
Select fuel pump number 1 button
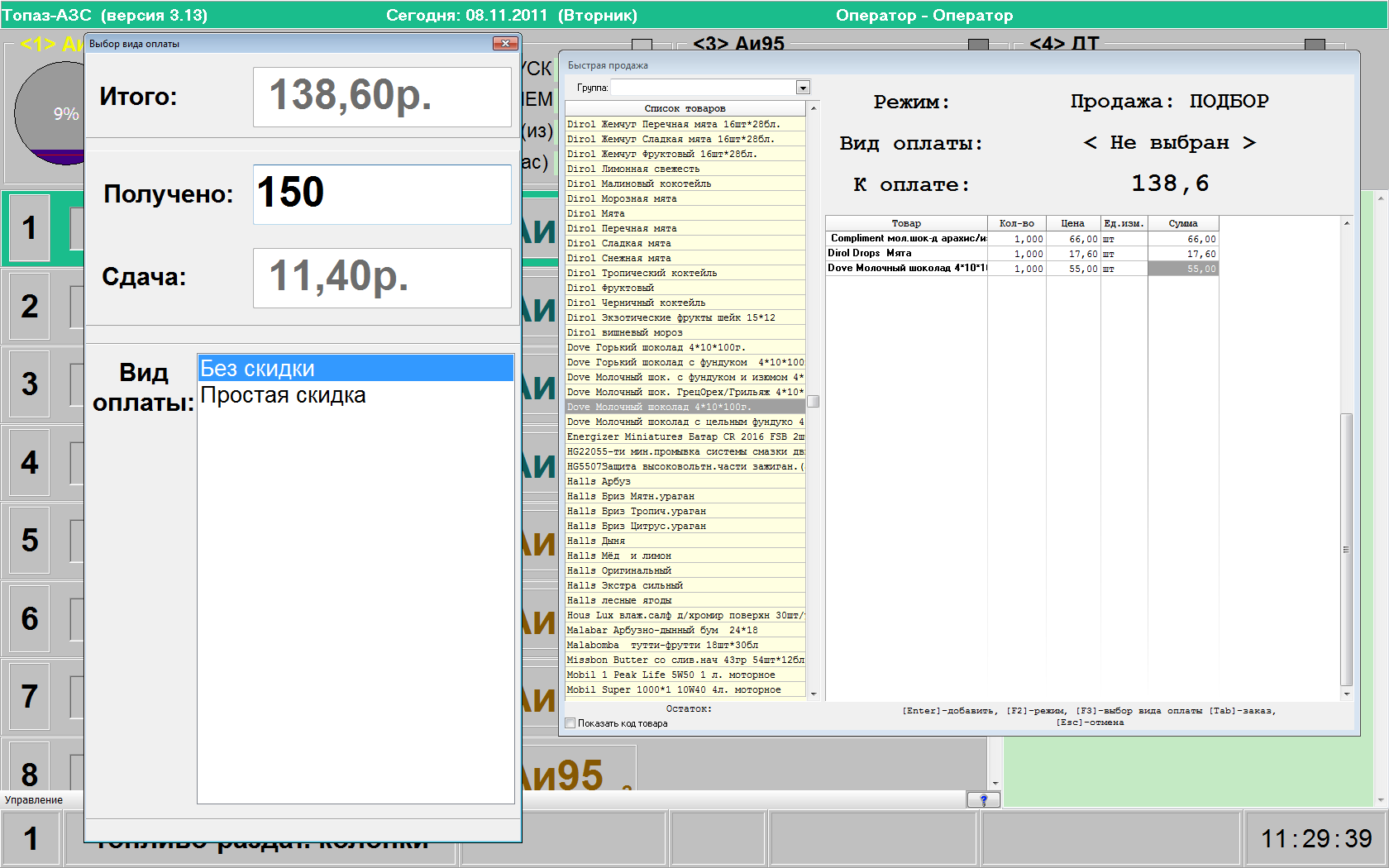pyautogui.click(x=30, y=228)
